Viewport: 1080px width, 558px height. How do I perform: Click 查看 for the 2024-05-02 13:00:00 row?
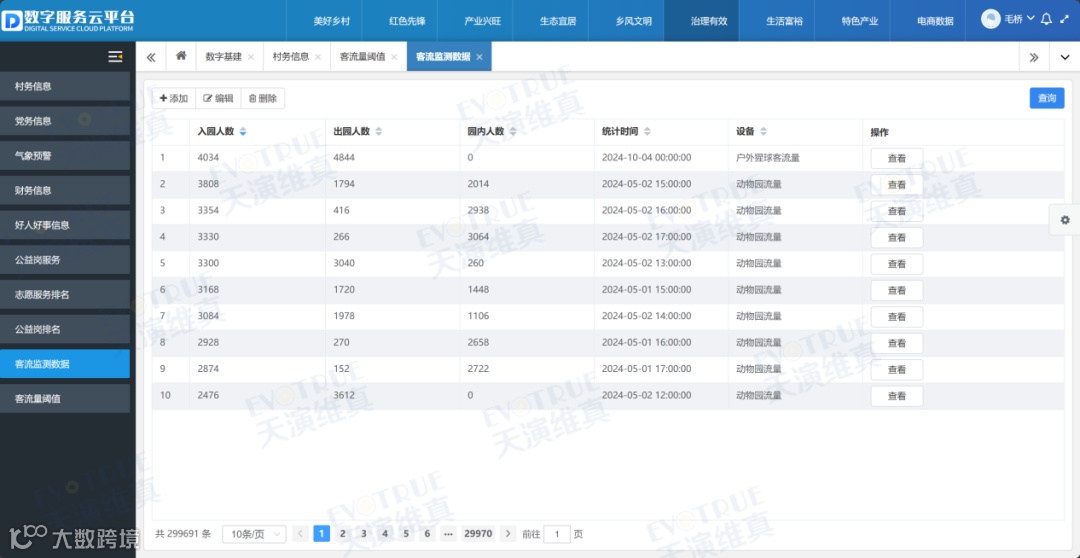tap(897, 264)
